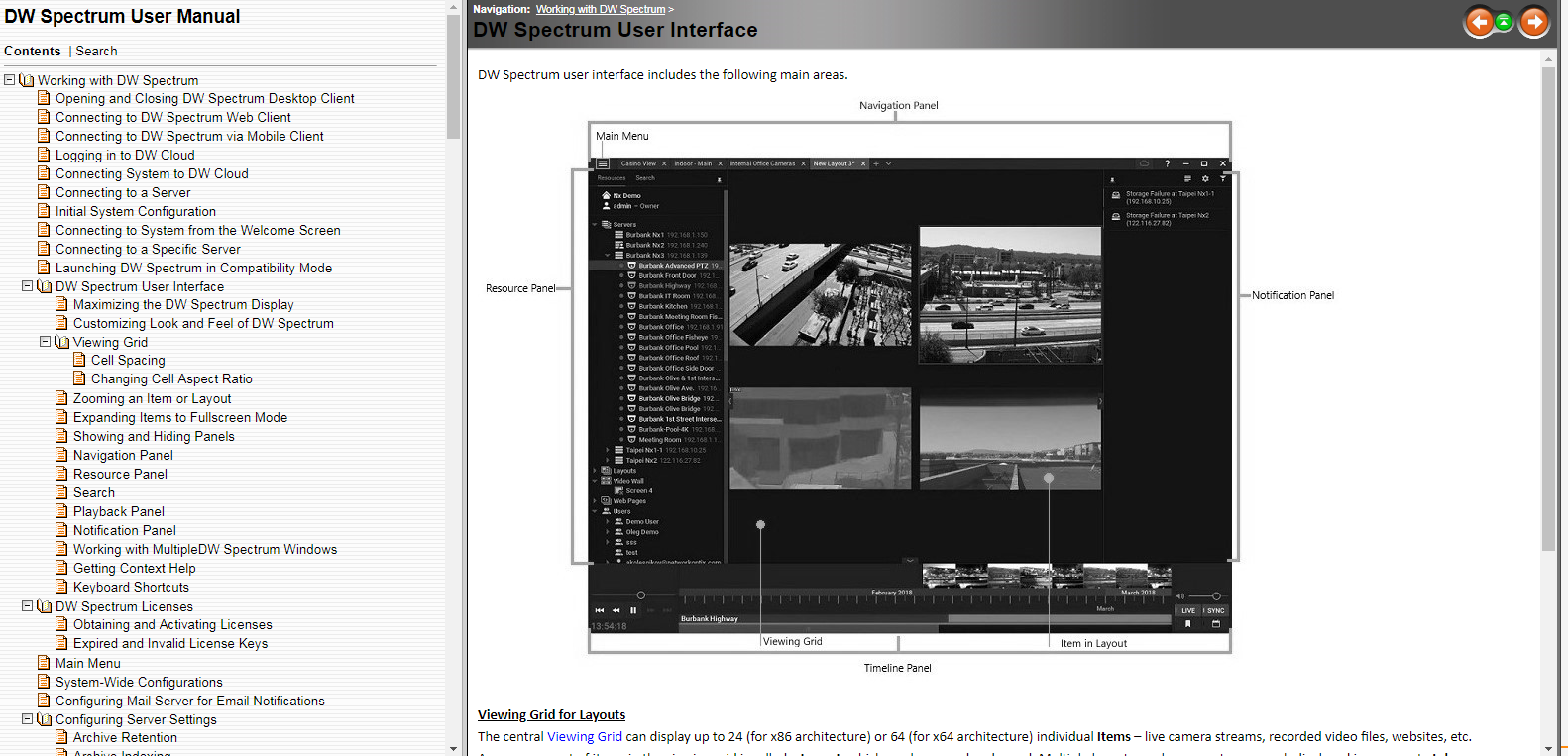
Task: Select the Contents tab
Action: click(x=32, y=51)
